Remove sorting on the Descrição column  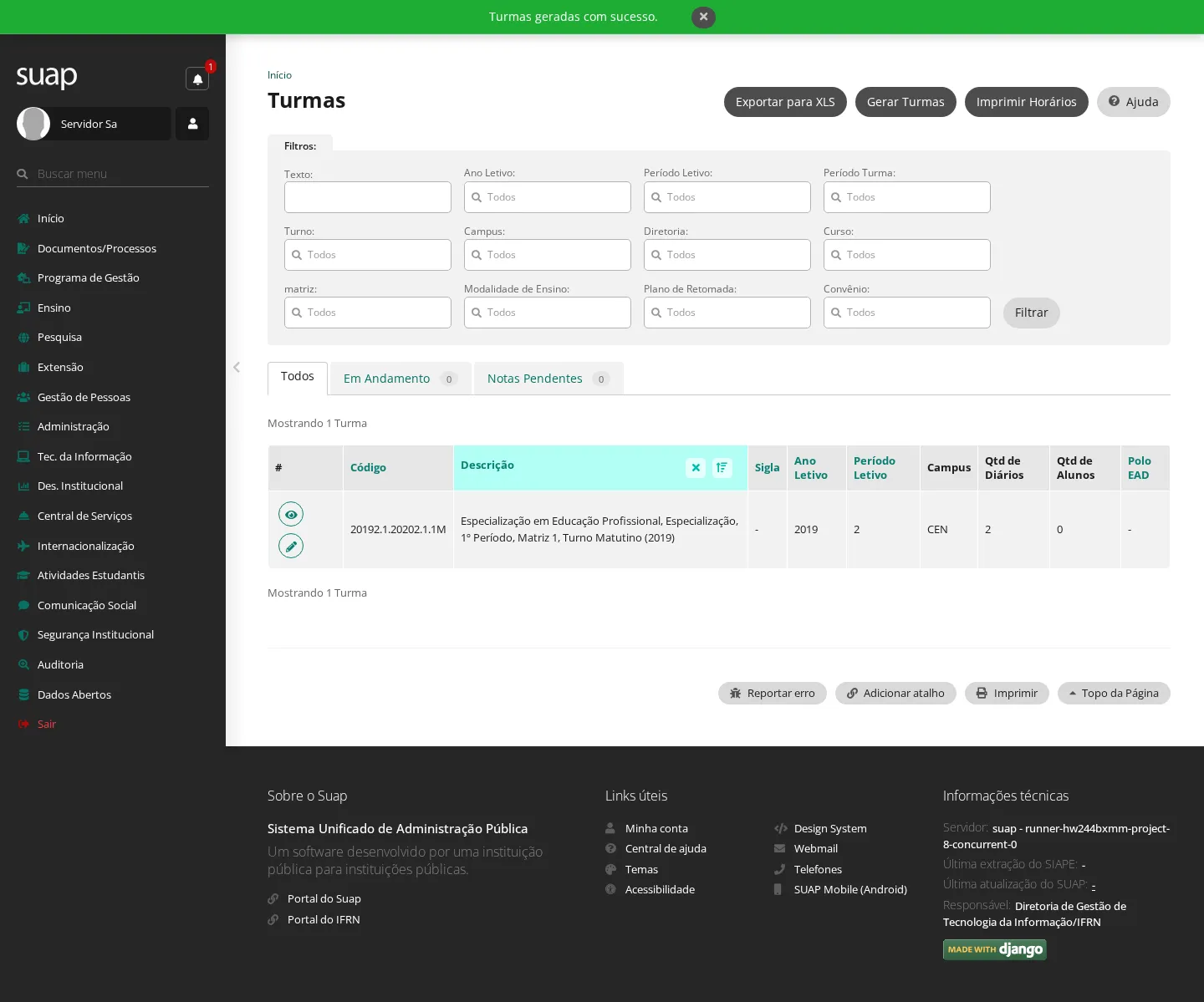pos(696,468)
